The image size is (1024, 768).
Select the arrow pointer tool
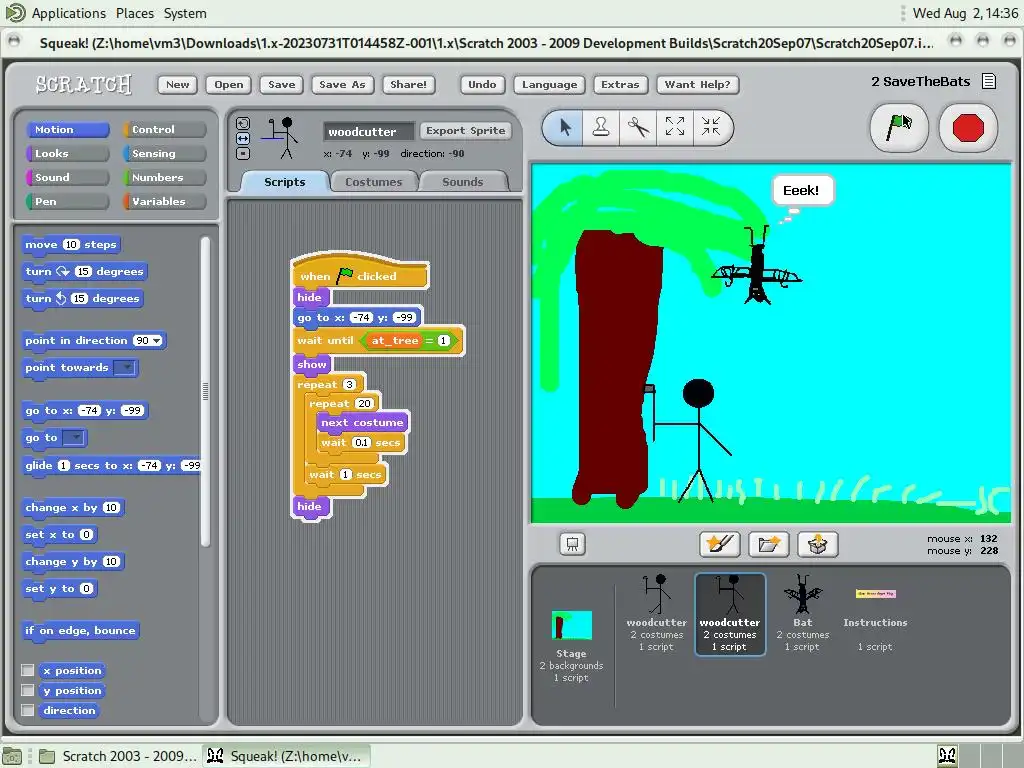coord(566,127)
